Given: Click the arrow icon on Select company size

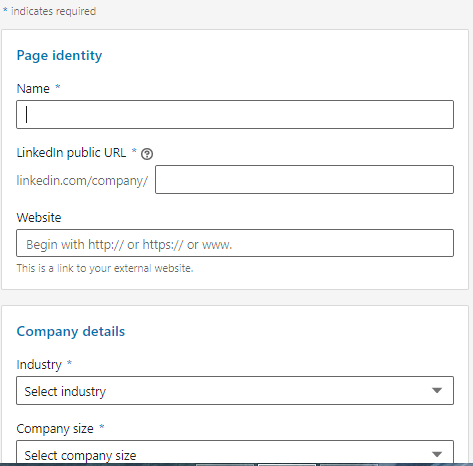Looking at the screenshot, I should pos(437,454).
